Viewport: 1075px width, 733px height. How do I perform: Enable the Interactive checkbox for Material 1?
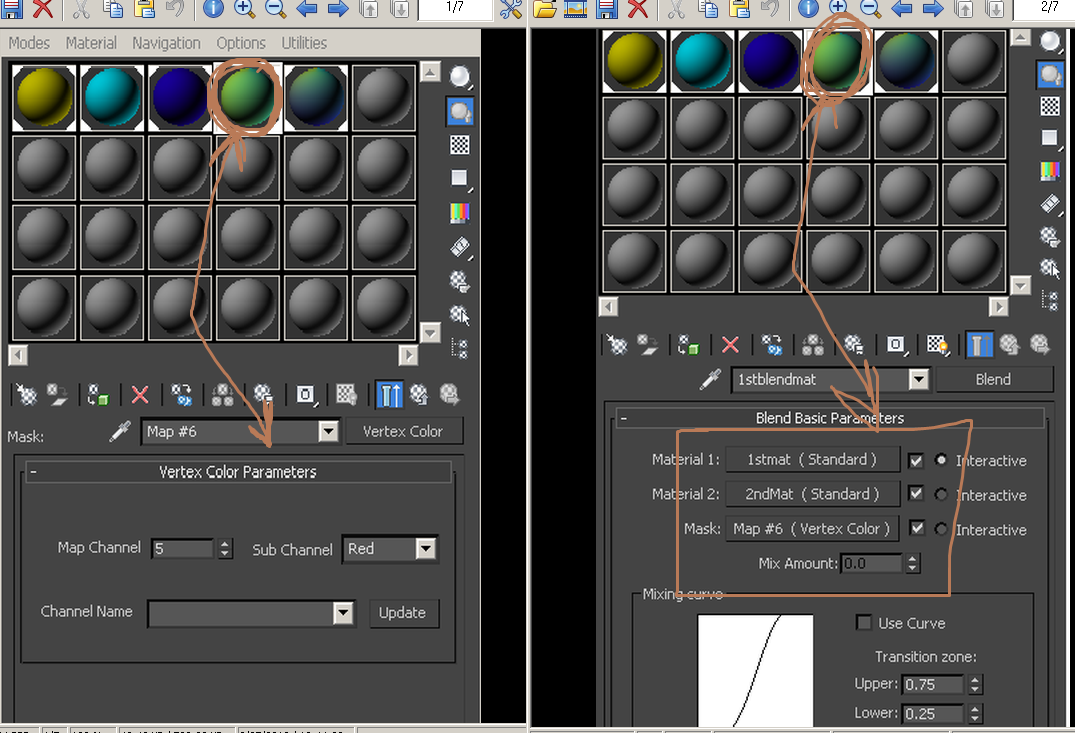pyautogui.click(x=916, y=460)
